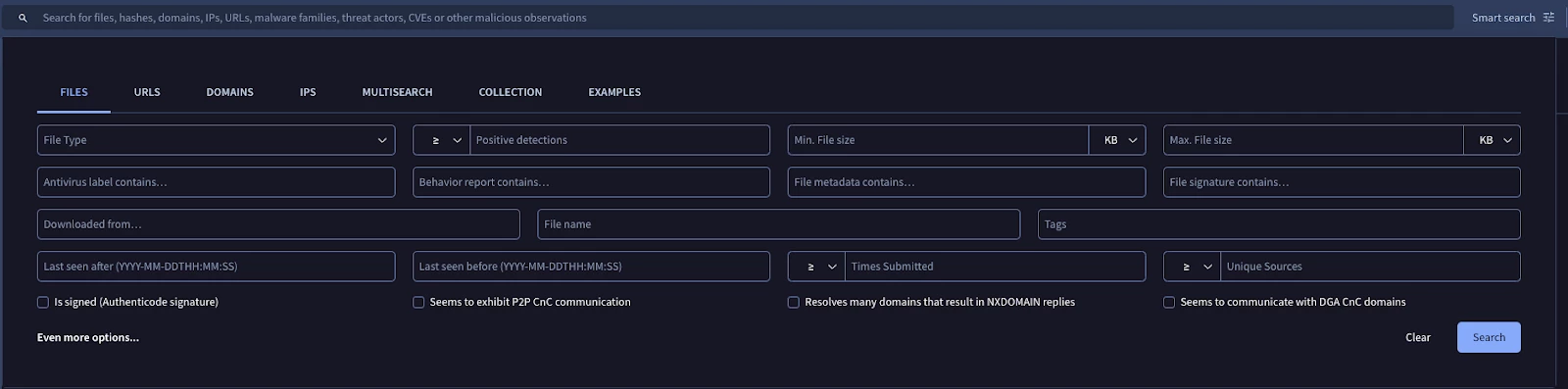Image resolution: width=1568 pixels, height=389 pixels.
Task: Tick Resolves many domains NXDOMAIN checkbox
Action: pyautogui.click(x=794, y=303)
